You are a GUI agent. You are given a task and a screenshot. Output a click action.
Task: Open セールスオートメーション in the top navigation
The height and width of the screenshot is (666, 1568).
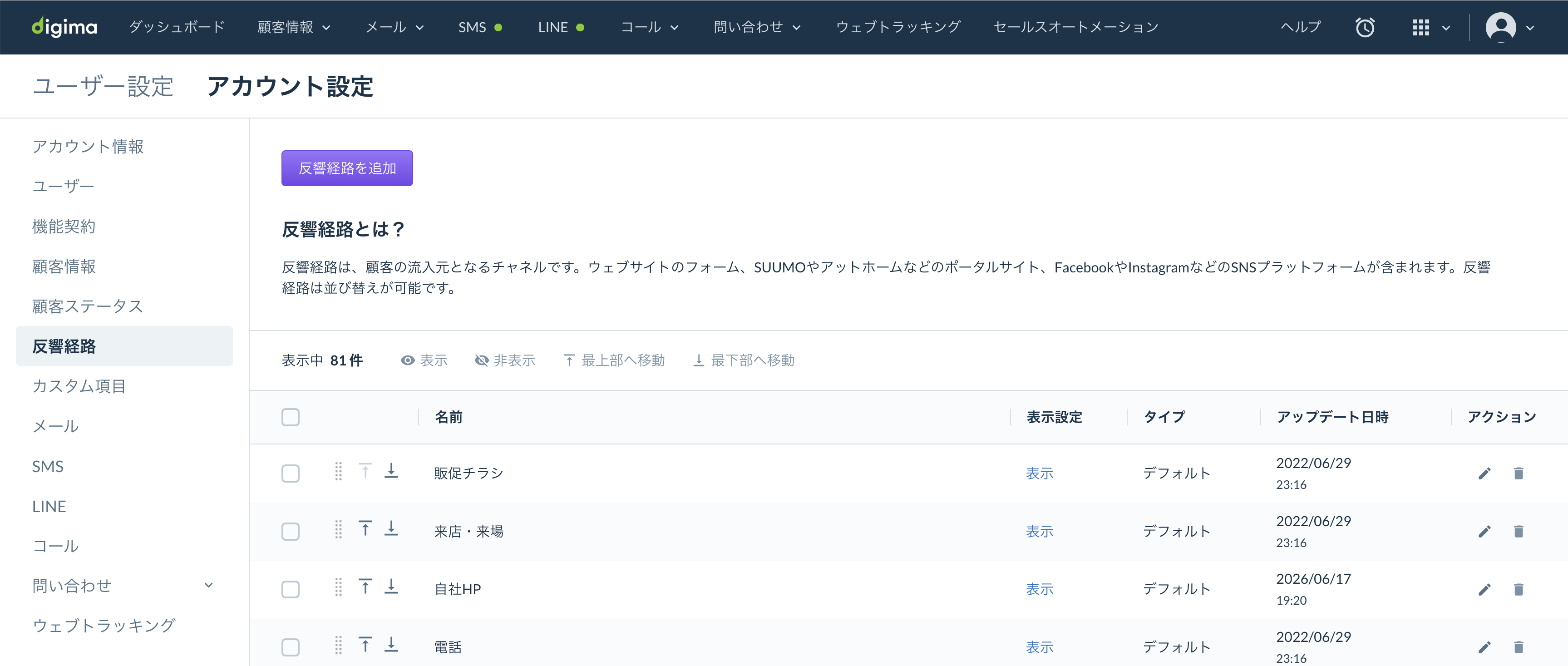coord(1076,27)
